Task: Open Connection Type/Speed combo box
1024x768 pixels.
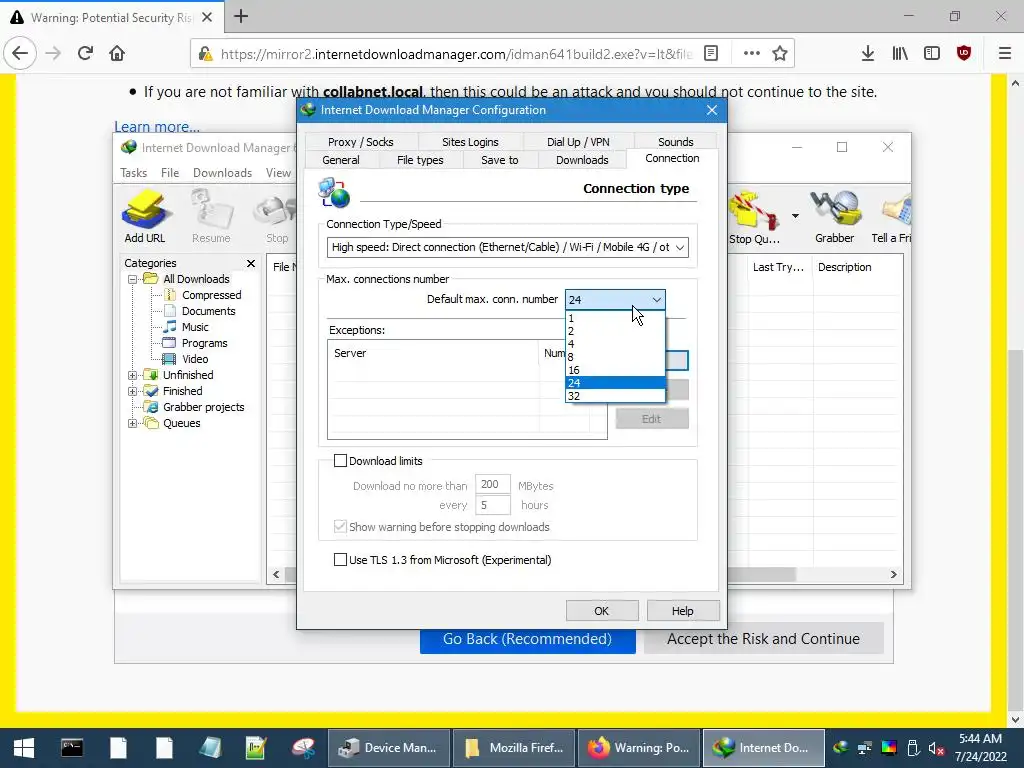Action: pos(507,248)
